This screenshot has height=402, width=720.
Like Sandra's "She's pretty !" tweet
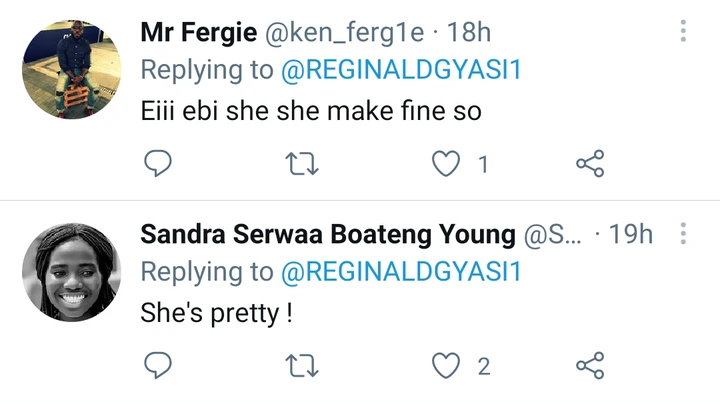[445, 366]
